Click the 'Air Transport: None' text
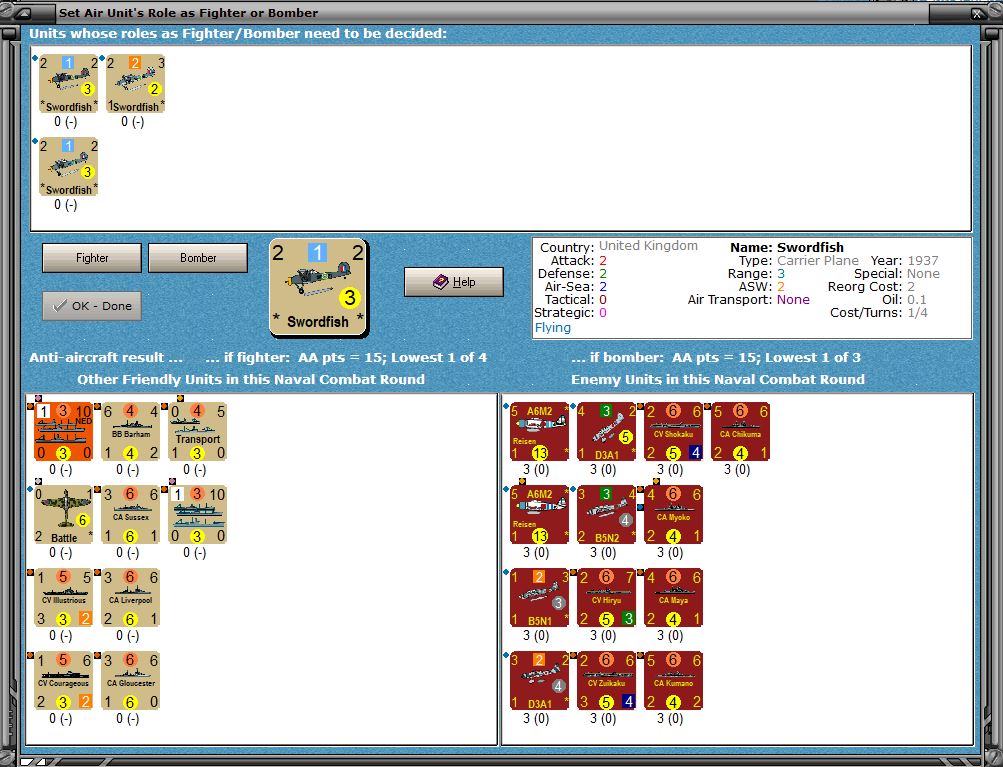 click(x=748, y=299)
